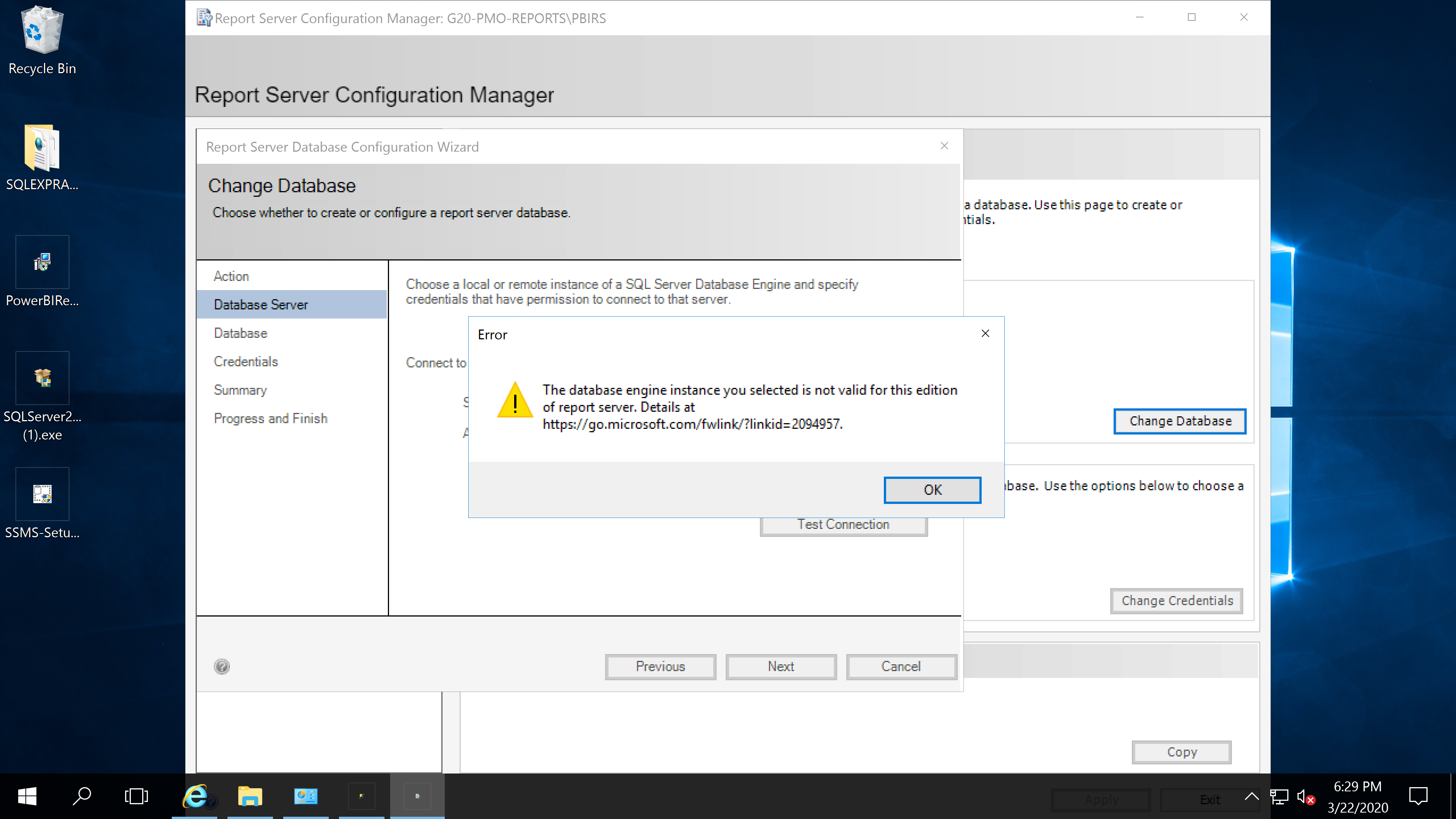This screenshot has height=819, width=1456.
Task: Open wizard help question mark icon
Action: [221, 667]
